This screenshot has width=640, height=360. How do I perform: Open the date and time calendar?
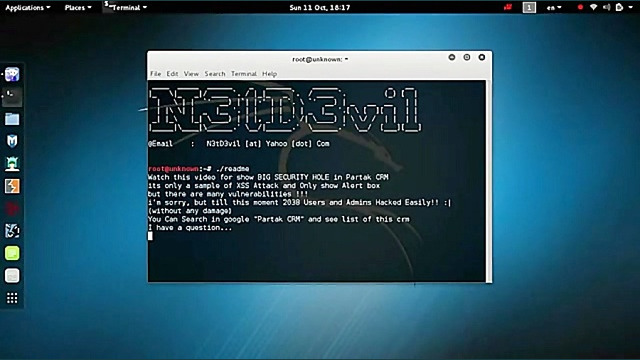pos(320,7)
